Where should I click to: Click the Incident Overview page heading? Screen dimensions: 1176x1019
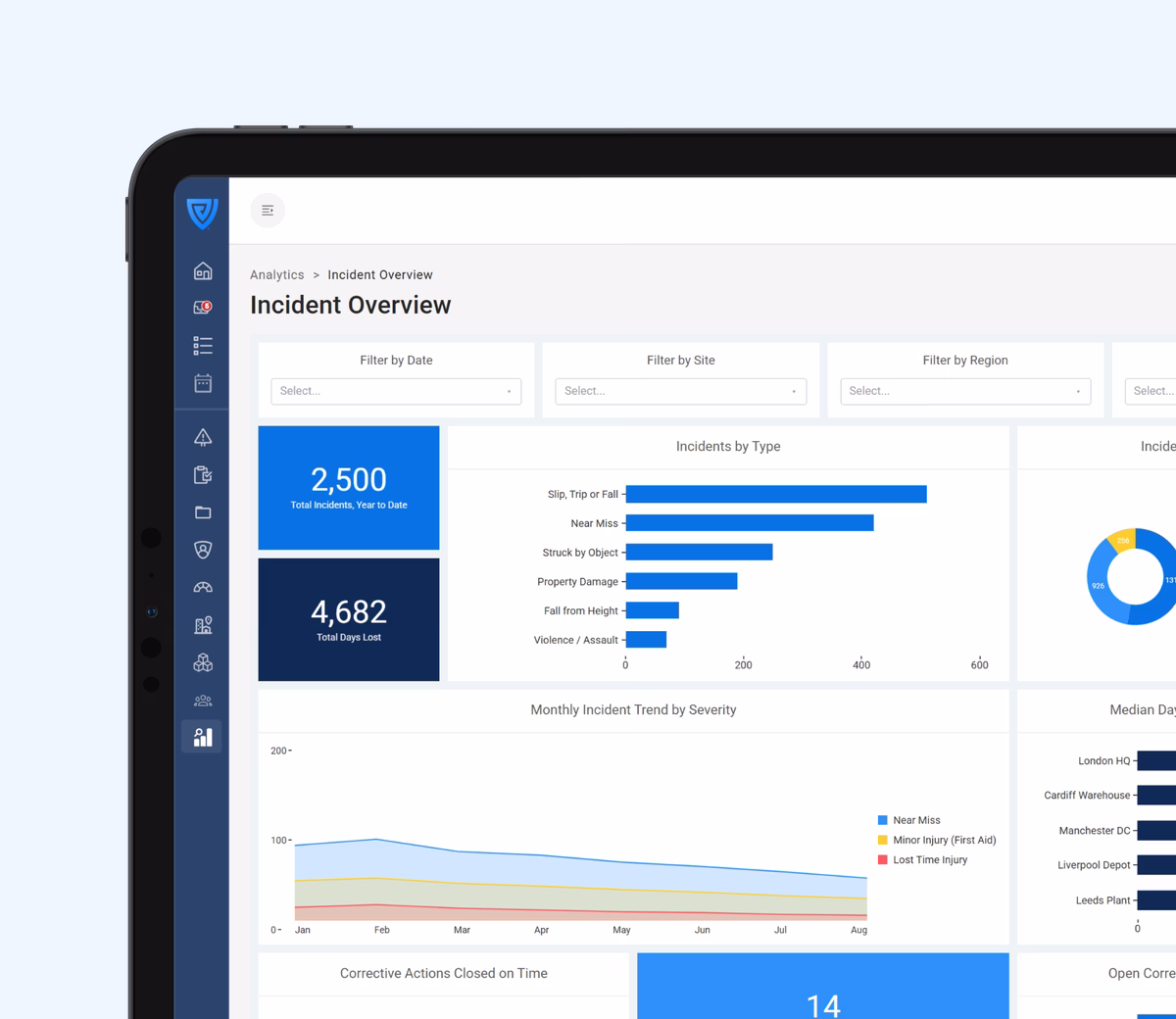[351, 305]
